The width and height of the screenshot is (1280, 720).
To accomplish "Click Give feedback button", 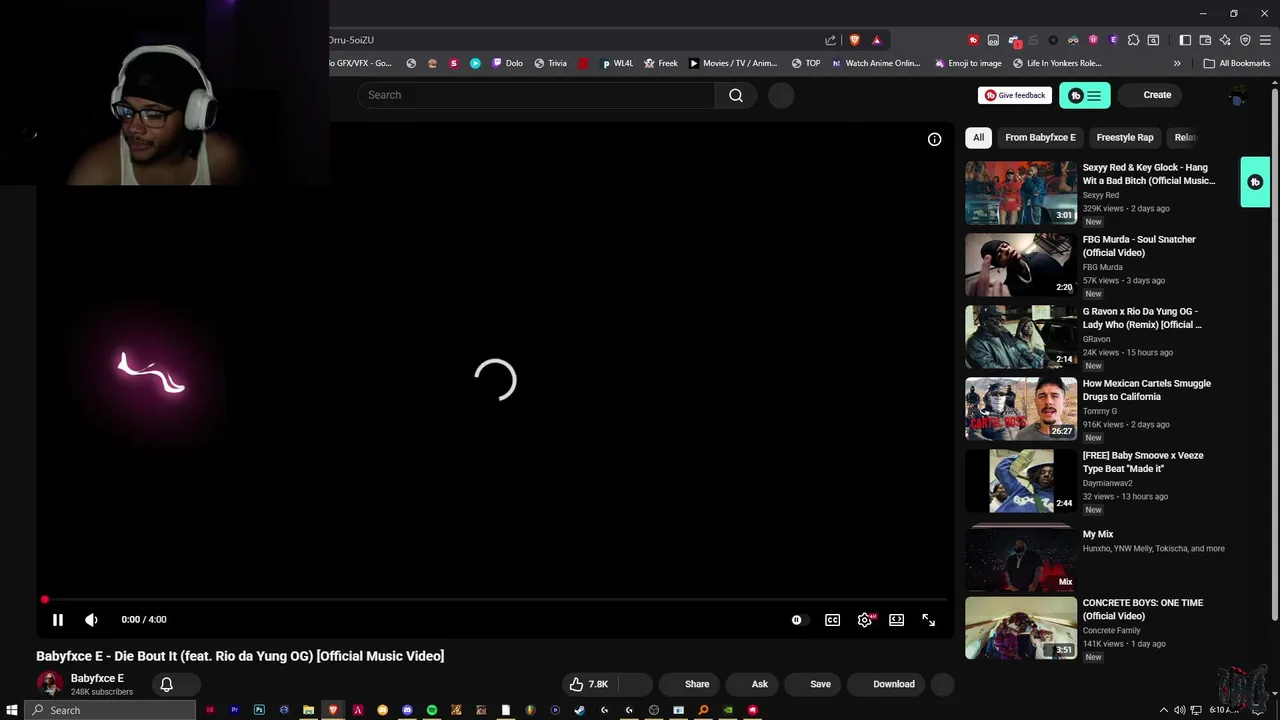I will (1015, 95).
